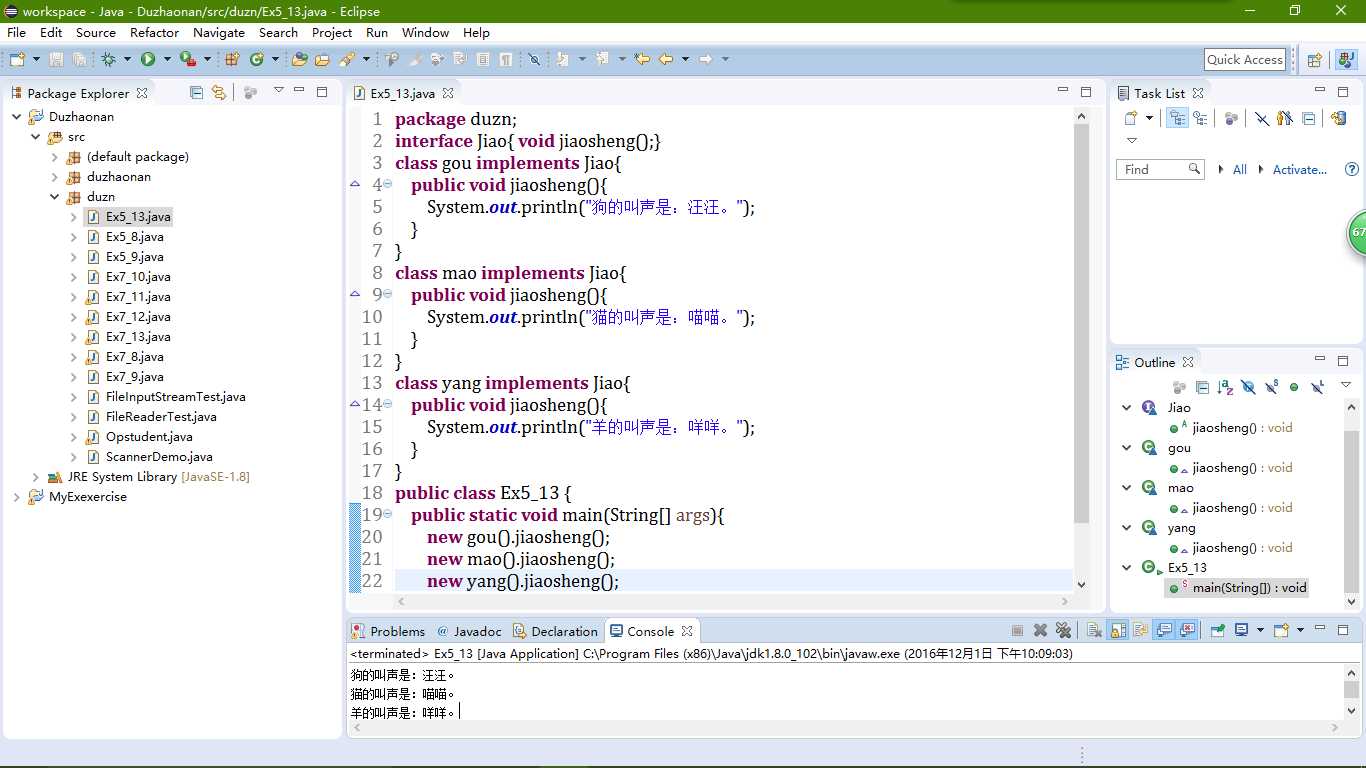Expand the JRE System Library node
Viewport: 1366px width, 768px height.
click(x=36, y=477)
